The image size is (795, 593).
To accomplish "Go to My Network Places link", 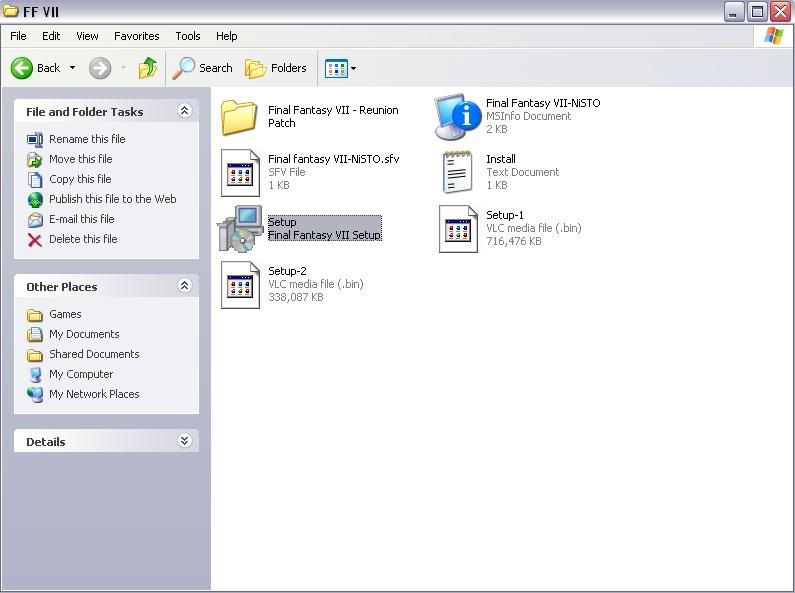I will point(94,394).
